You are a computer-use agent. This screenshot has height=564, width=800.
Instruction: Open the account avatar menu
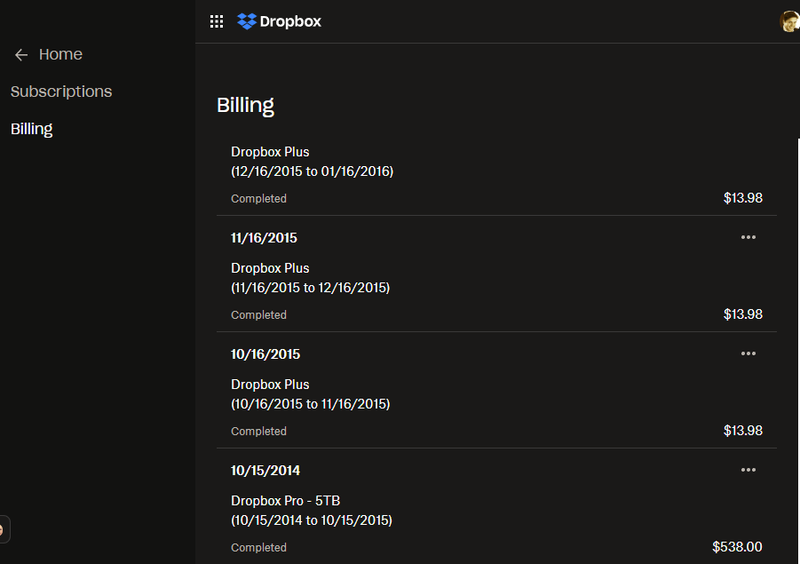point(790,21)
